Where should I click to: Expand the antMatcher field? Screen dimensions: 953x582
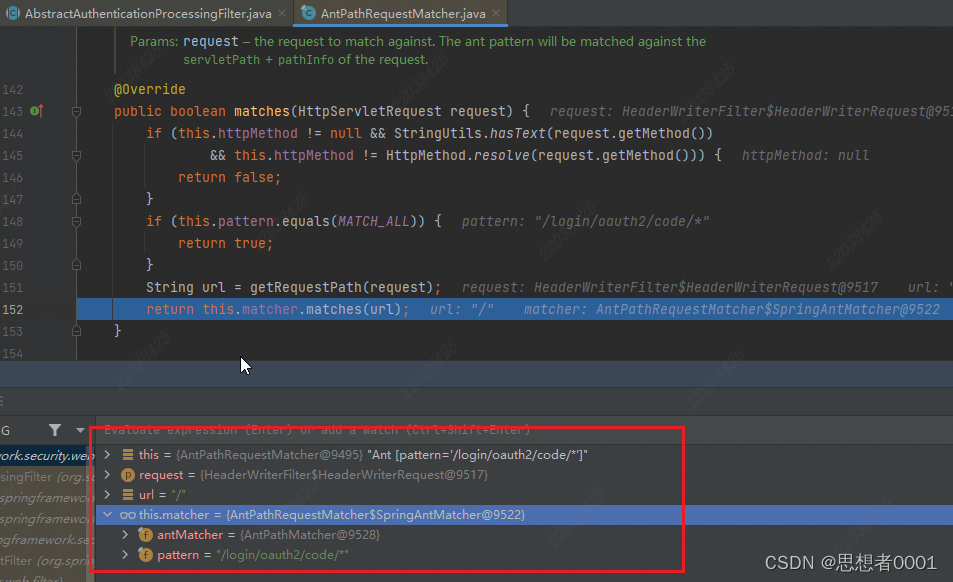pos(125,535)
